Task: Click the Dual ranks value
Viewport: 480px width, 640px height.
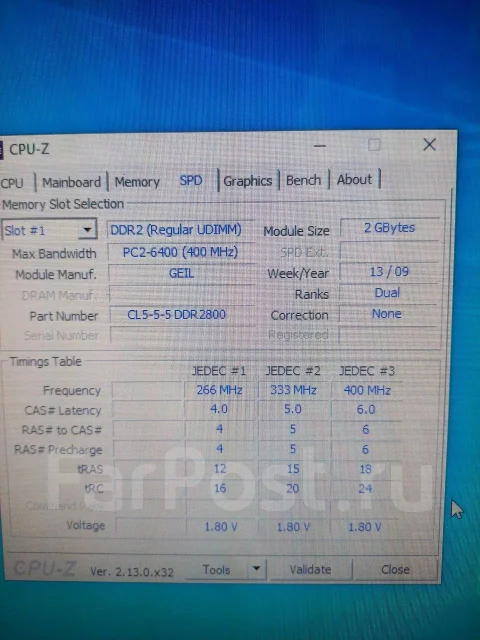Action: click(x=387, y=293)
